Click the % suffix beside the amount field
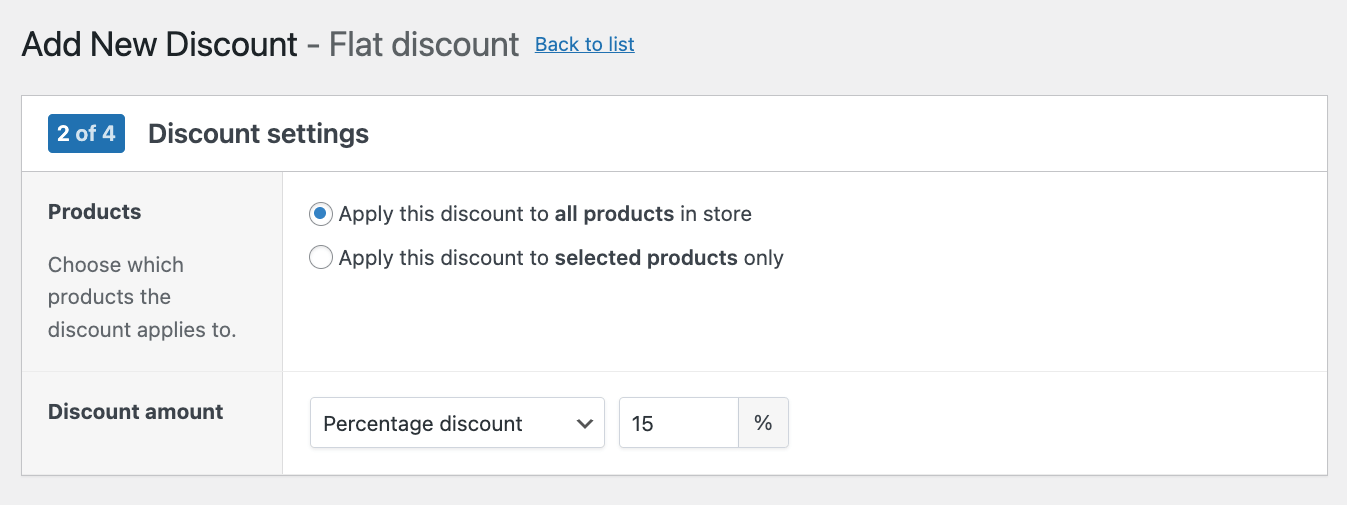Image resolution: width=1347 pixels, height=505 pixels. point(763,423)
